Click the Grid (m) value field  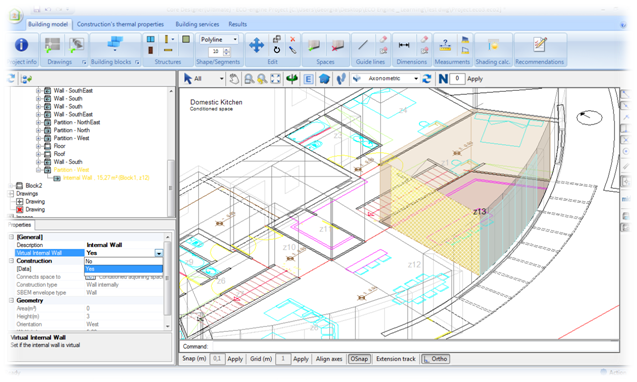[283, 359]
